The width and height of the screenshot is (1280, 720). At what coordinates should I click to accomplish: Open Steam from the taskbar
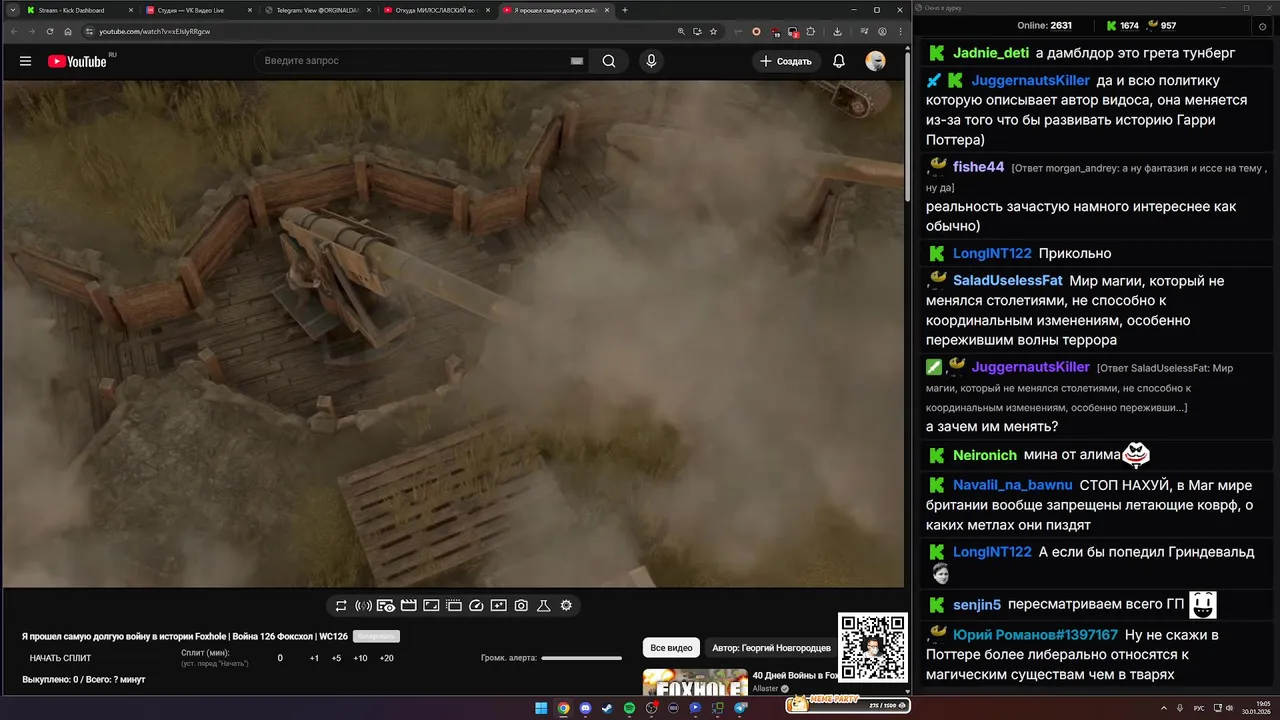coord(607,708)
